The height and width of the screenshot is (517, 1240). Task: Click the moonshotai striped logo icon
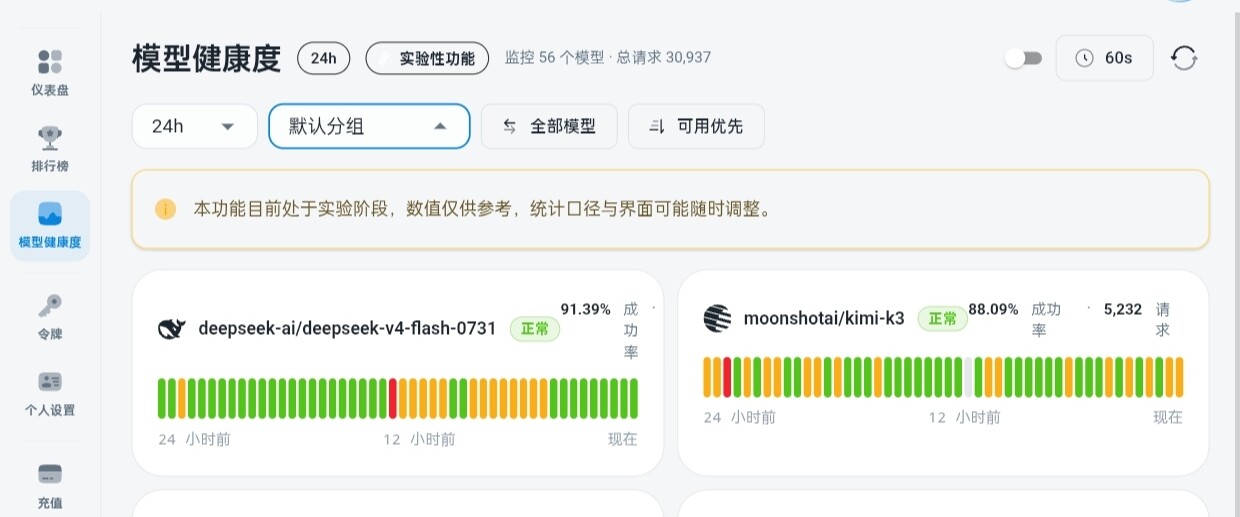(x=717, y=318)
